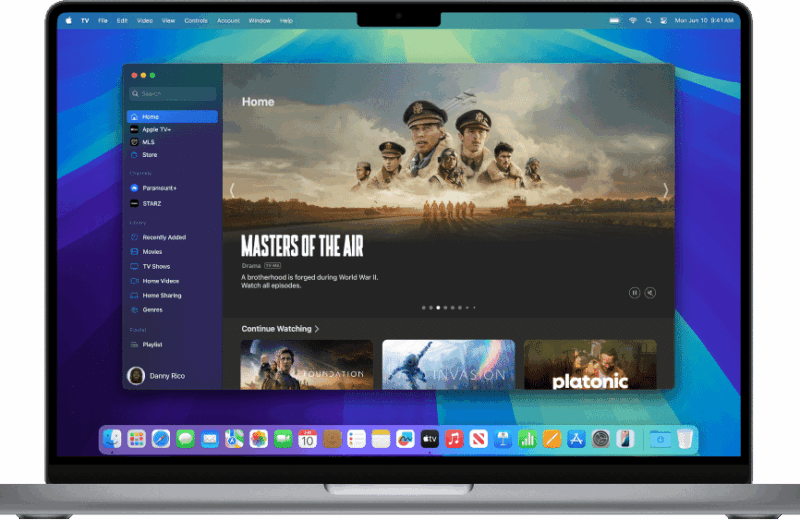Click the Masters of the Air title

pos(302,246)
